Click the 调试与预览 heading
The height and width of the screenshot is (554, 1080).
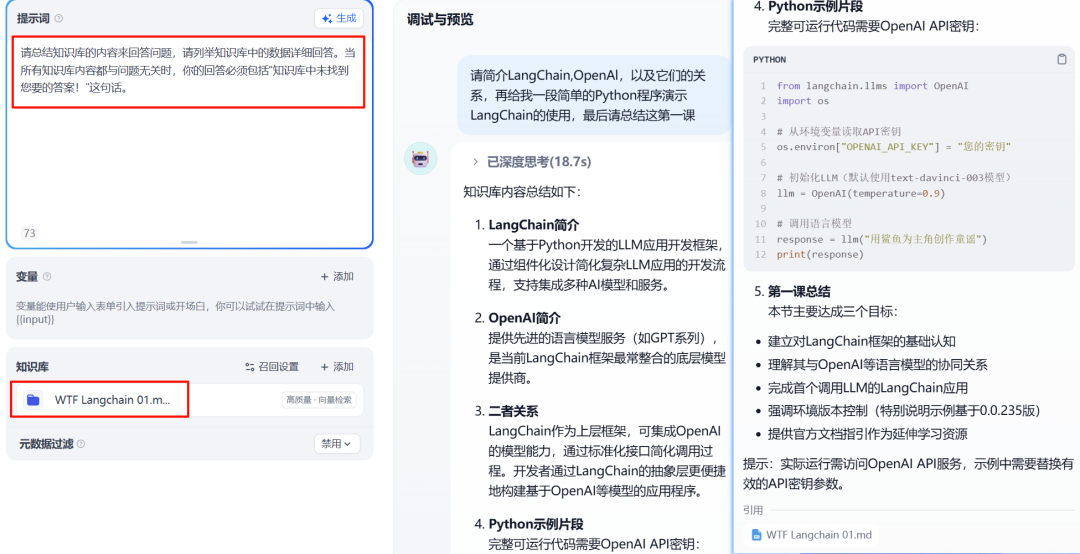[x=440, y=19]
